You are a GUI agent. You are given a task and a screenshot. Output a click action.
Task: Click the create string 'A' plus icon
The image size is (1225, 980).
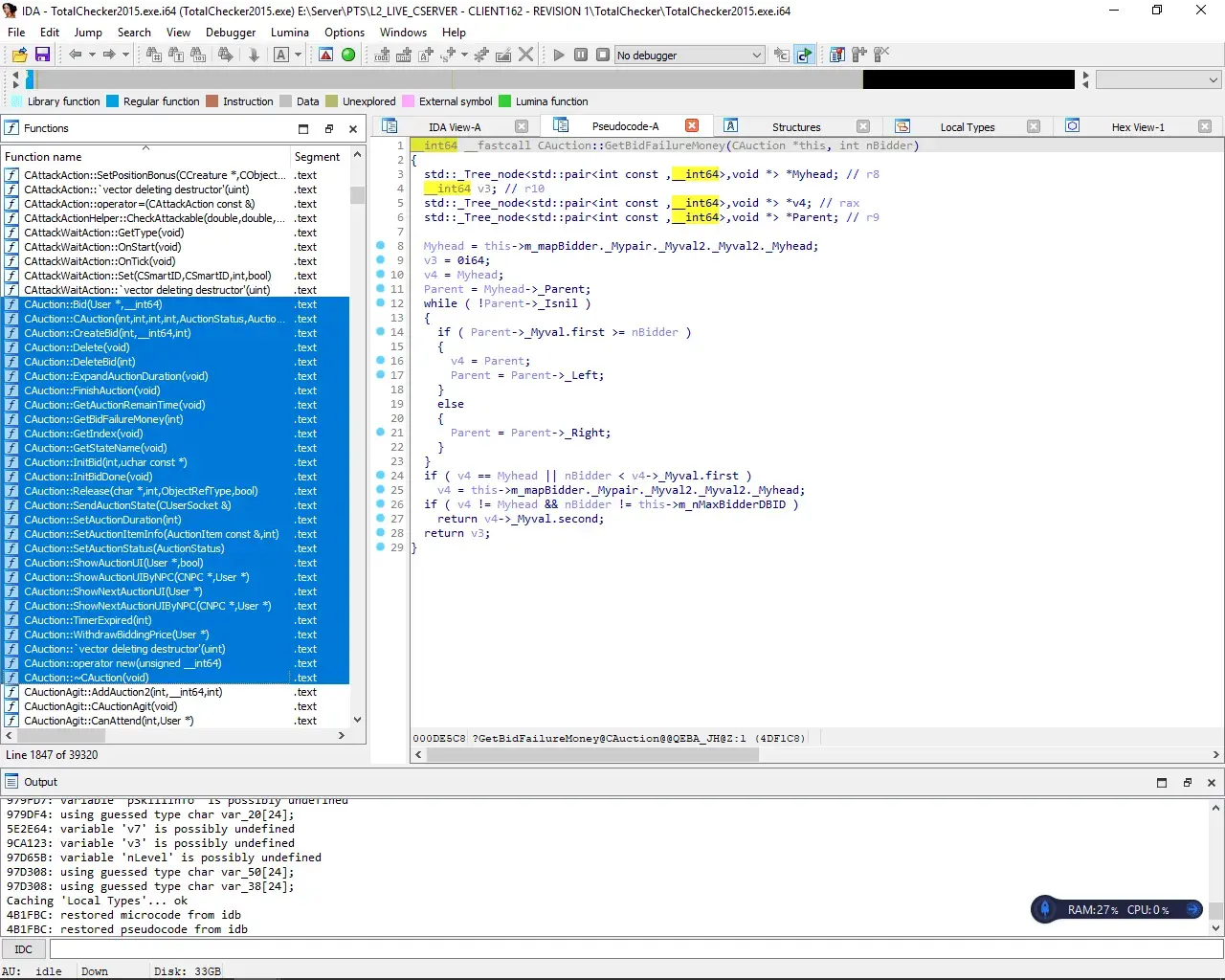[427, 55]
